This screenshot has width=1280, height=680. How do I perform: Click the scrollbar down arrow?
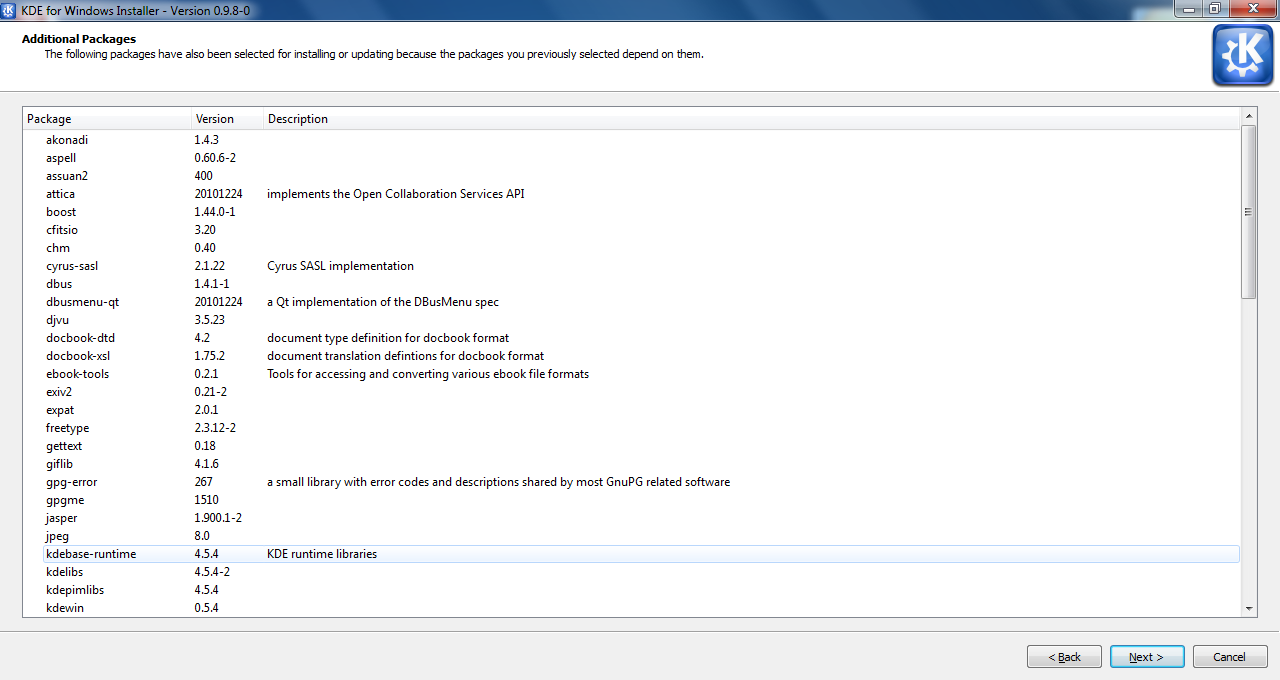[x=1248, y=607]
